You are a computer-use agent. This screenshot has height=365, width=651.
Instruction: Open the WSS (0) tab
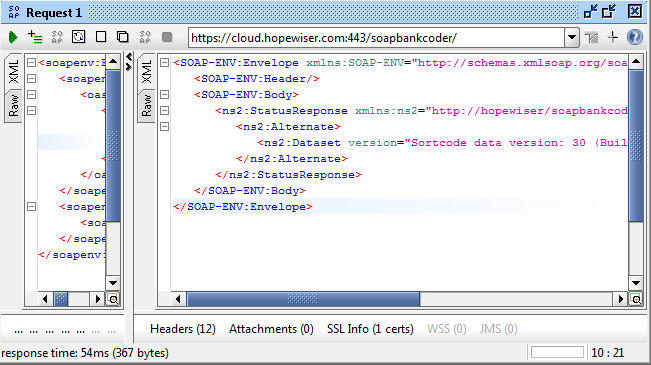[447, 329]
